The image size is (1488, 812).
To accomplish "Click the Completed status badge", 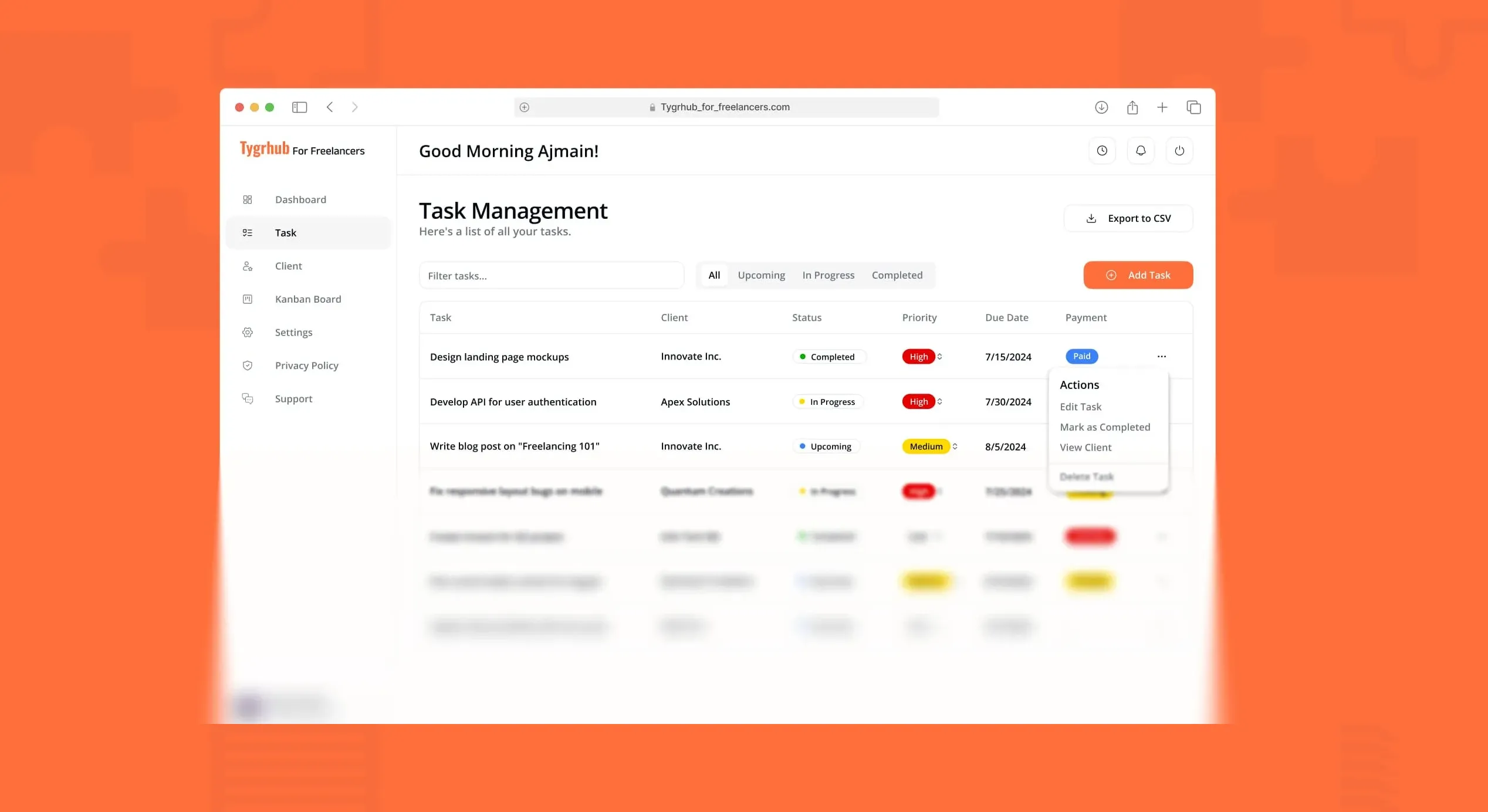I will pos(828,357).
